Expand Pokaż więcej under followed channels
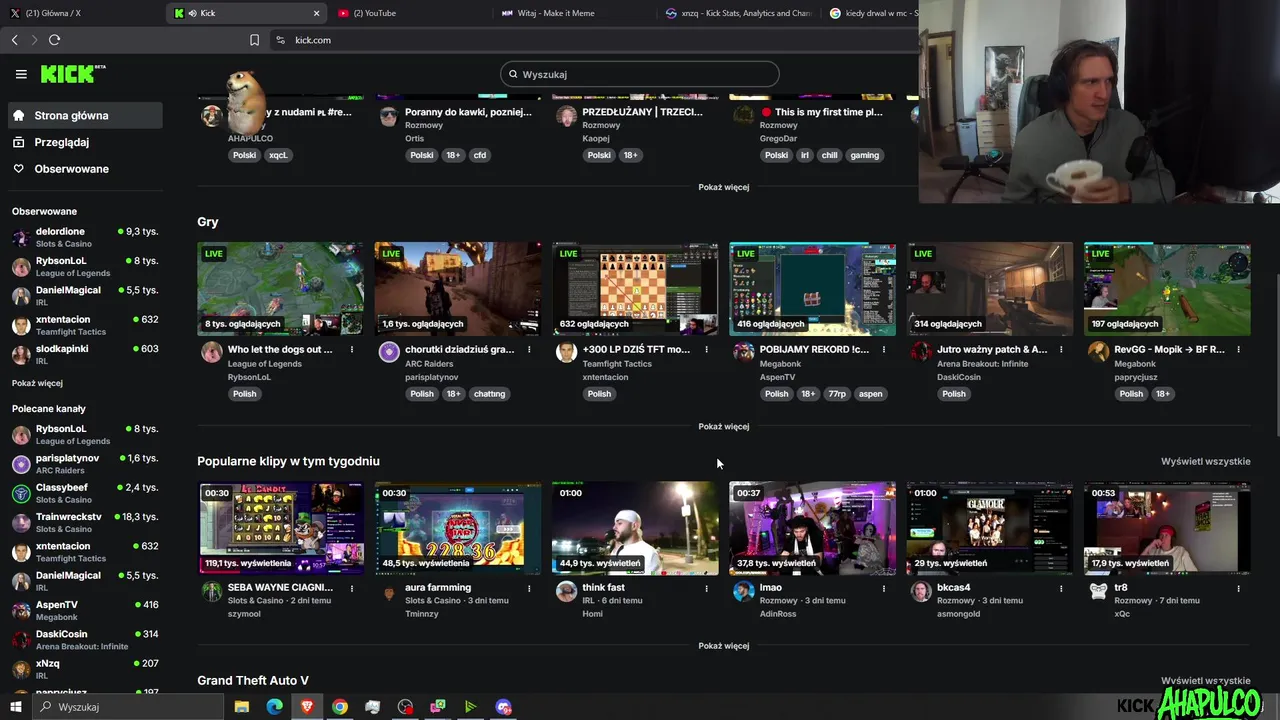 (37, 383)
